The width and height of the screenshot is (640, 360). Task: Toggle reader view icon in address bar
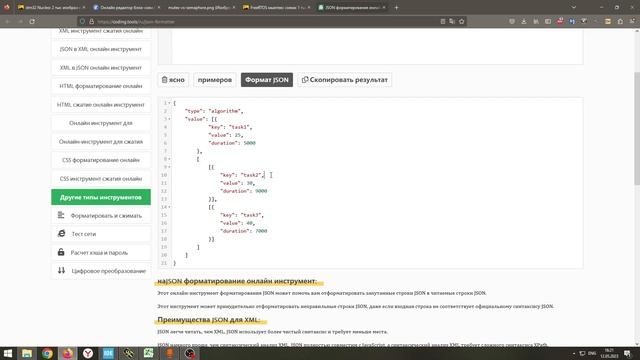pos(442,21)
